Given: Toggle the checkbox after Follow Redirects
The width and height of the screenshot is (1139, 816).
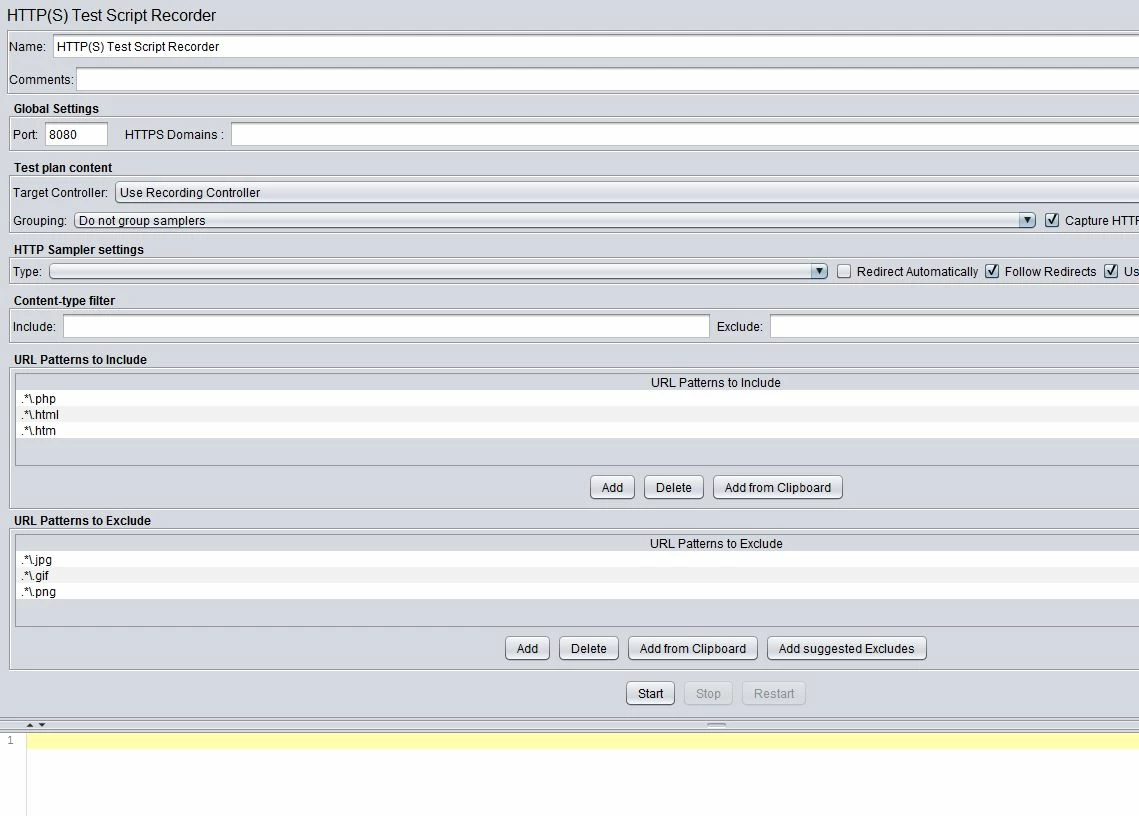Looking at the screenshot, I should [1111, 271].
